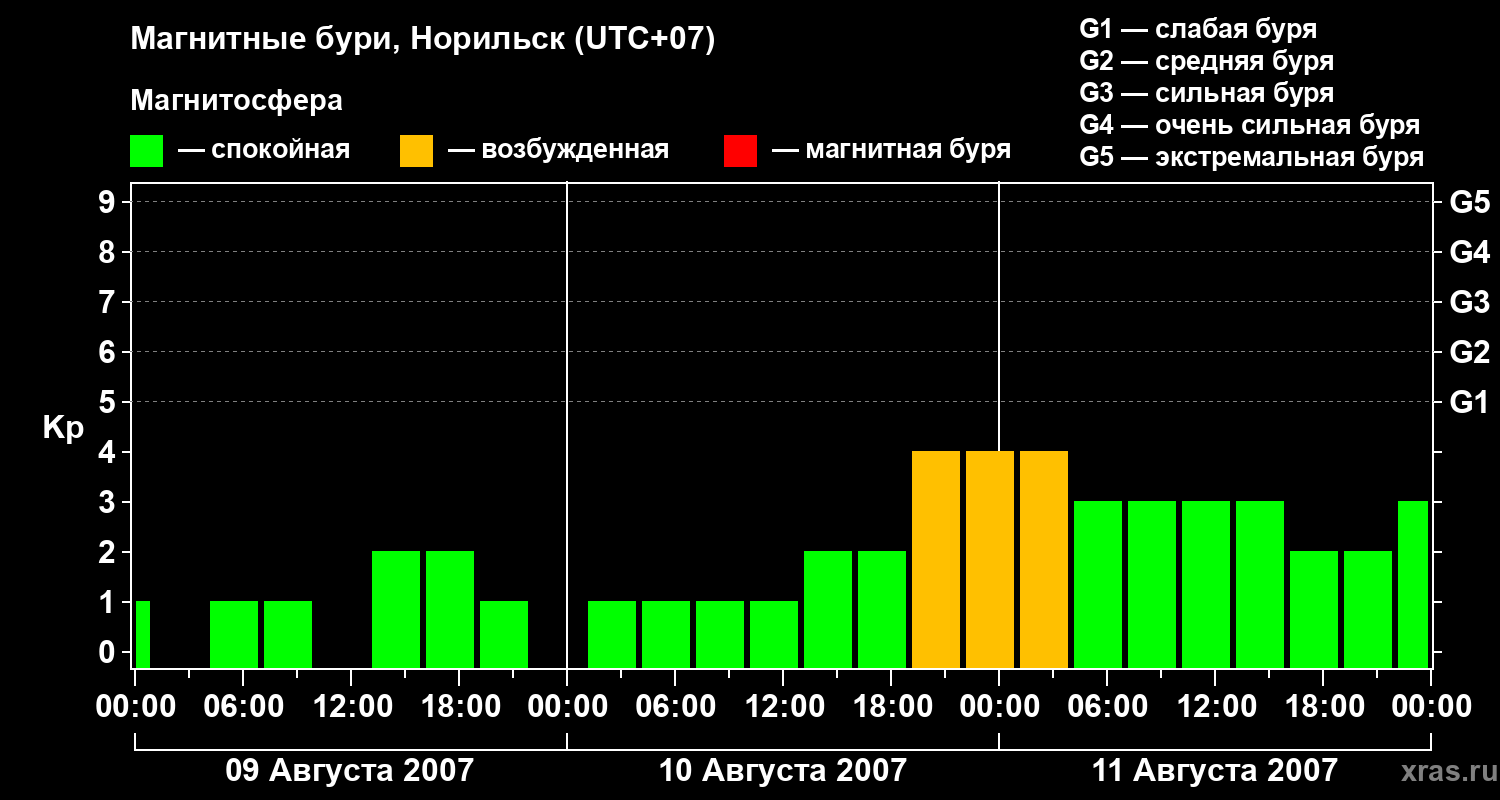Click the Kp axis label
This screenshot has width=1500, height=800.
pos(63,428)
